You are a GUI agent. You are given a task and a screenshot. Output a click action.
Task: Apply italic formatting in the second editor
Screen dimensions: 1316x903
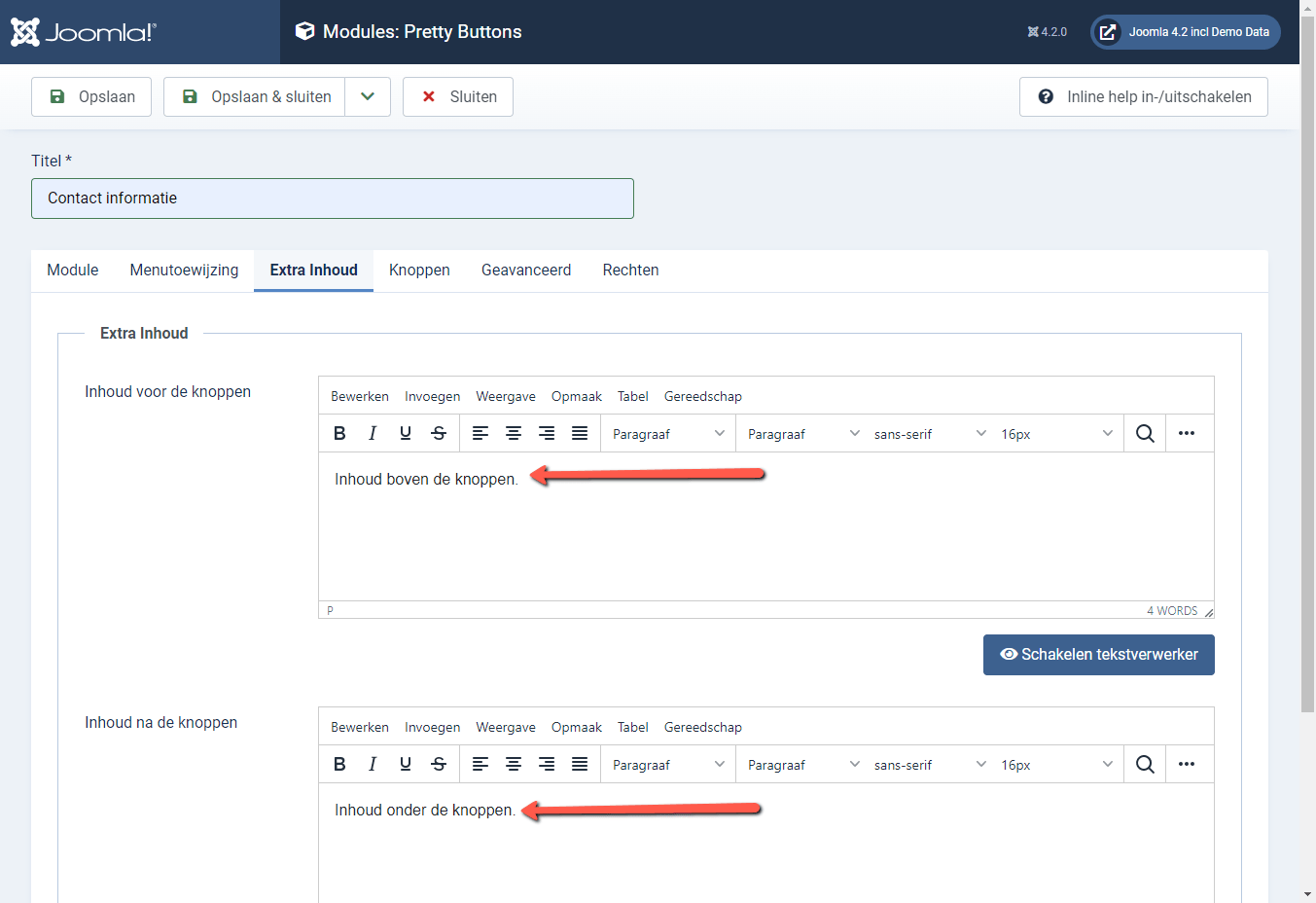click(x=373, y=763)
